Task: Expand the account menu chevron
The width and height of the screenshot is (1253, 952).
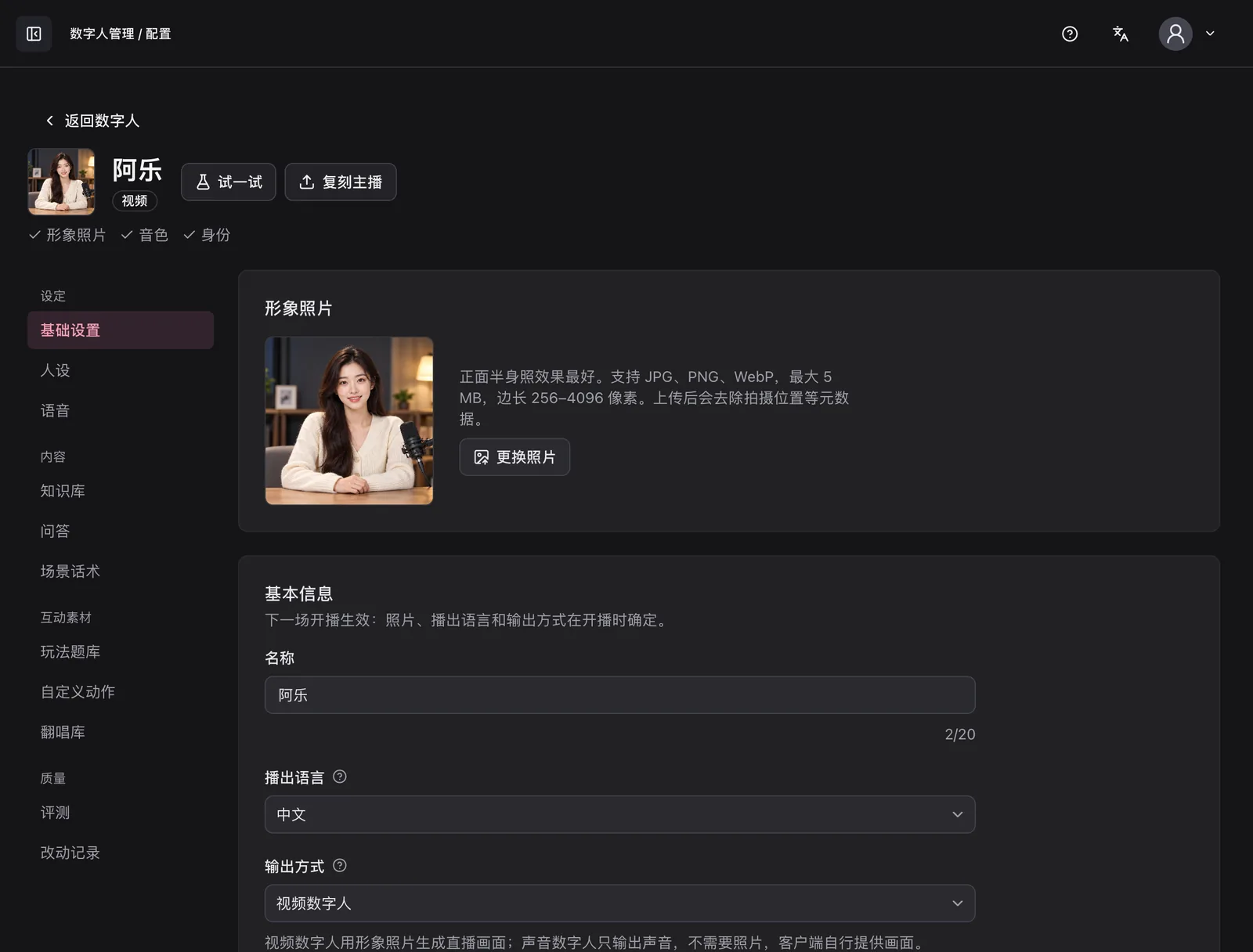Action: 1210,34
